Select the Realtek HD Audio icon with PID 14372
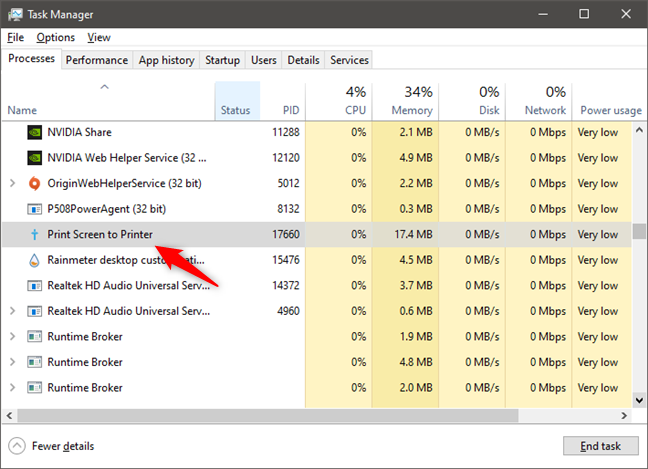The image size is (648, 469). 34,286
